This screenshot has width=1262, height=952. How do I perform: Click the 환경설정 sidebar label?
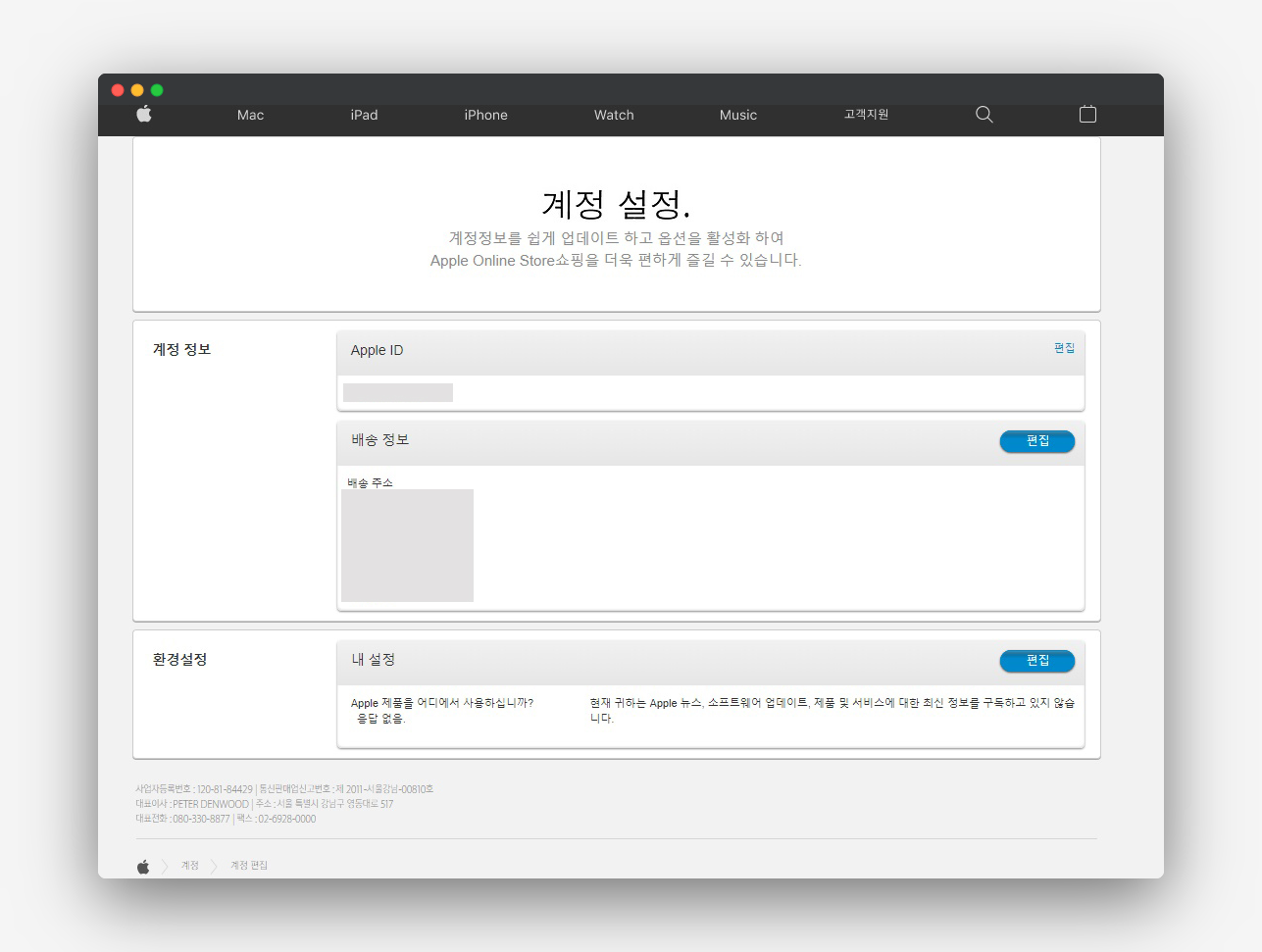[179, 659]
